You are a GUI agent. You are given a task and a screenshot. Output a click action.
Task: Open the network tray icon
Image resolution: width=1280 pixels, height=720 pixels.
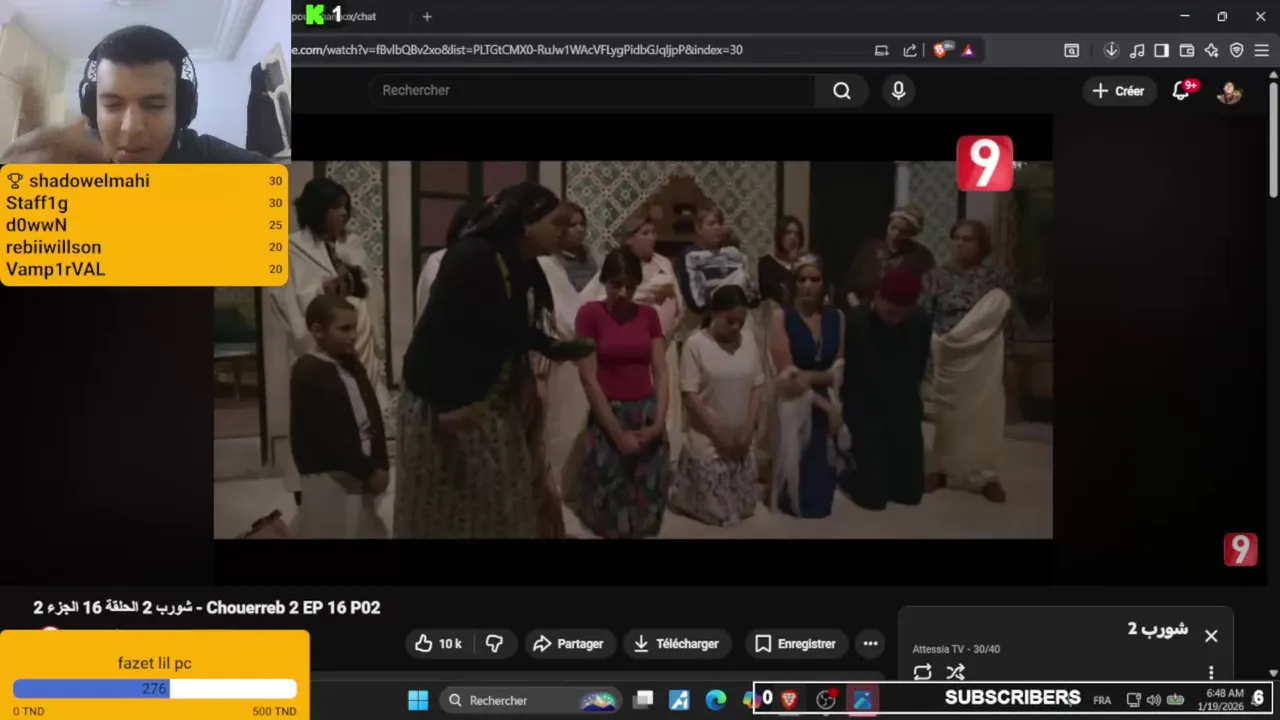[1133, 700]
